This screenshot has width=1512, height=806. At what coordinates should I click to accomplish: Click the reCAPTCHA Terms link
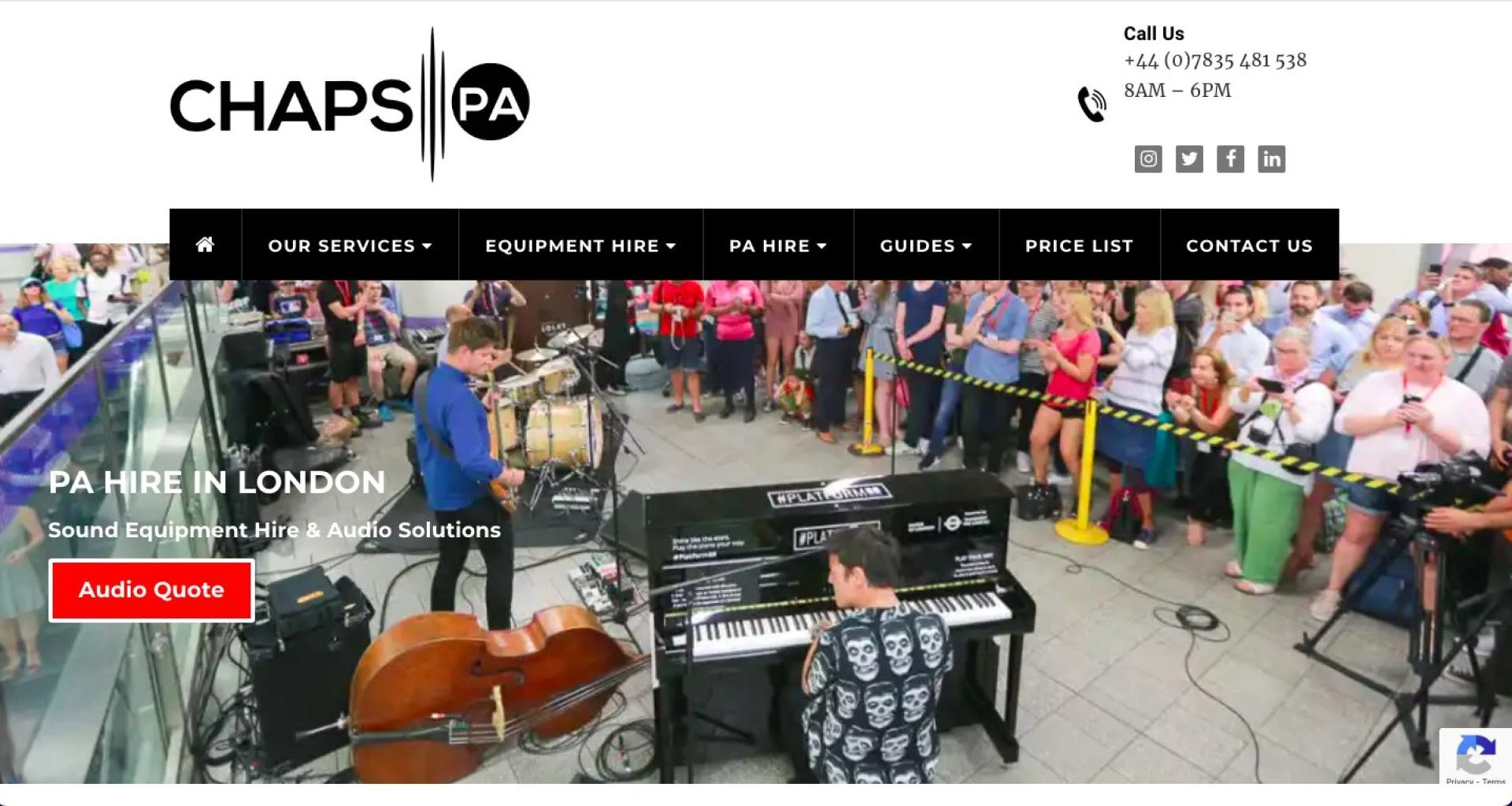point(1494,781)
